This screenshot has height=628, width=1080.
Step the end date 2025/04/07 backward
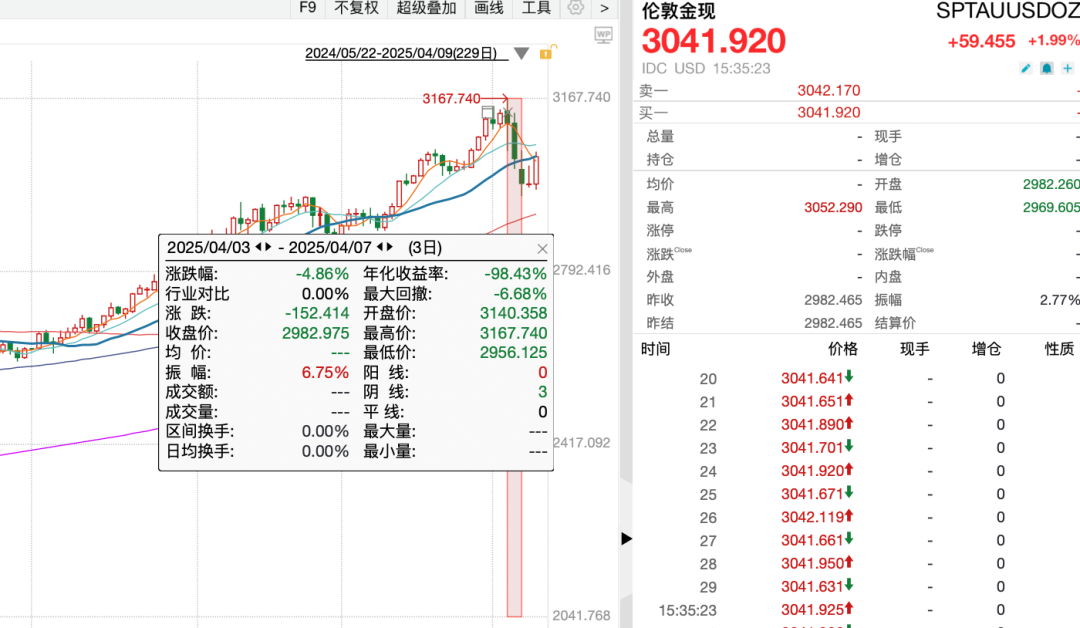tap(380, 247)
